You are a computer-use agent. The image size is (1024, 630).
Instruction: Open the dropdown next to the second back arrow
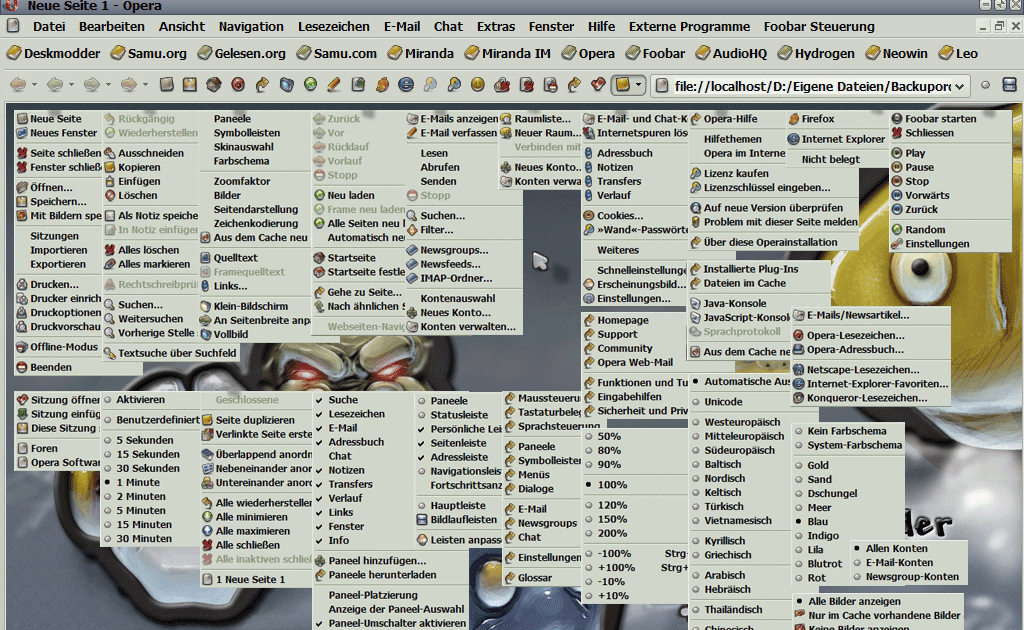(71, 85)
